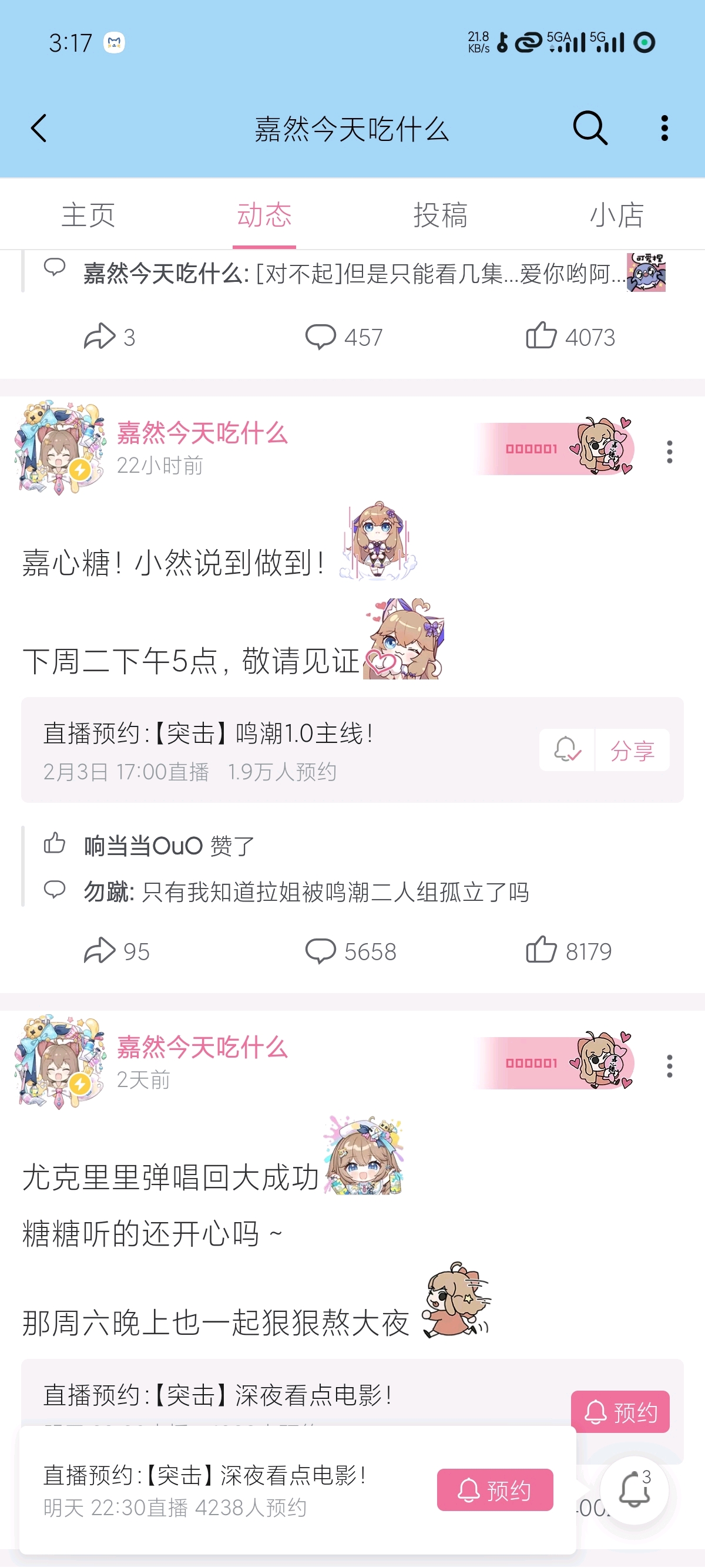Open the search magnifier icon

[590, 128]
